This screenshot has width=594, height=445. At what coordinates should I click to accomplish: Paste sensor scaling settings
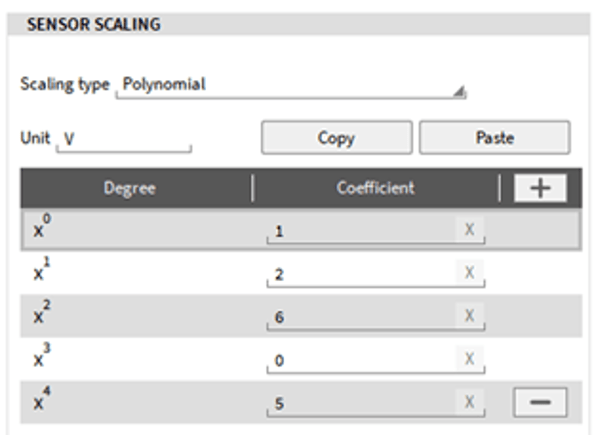coord(494,137)
